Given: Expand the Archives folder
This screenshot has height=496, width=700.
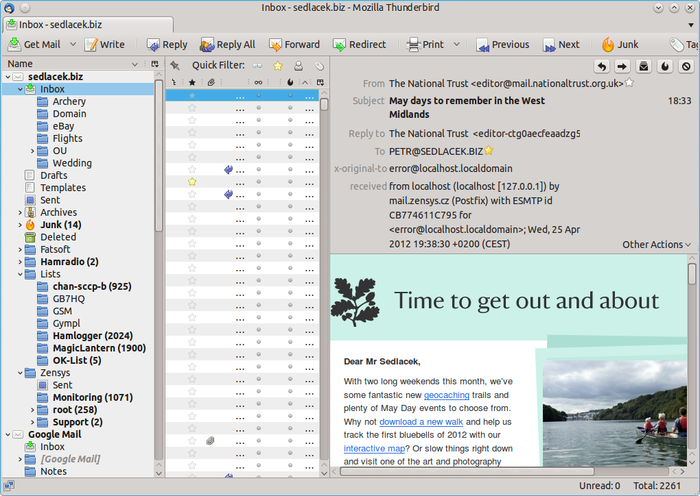Looking at the screenshot, I should click(x=20, y=213).
